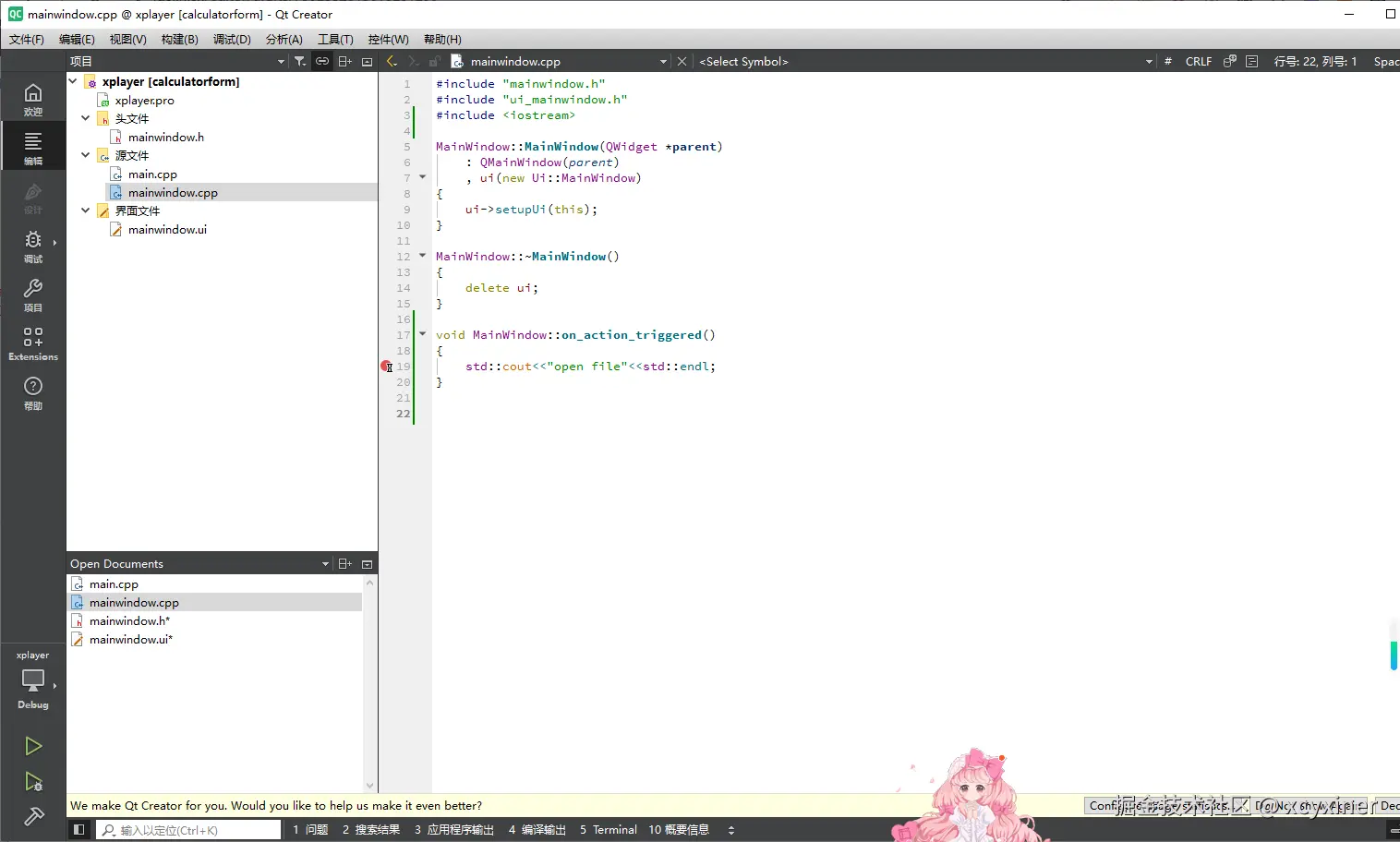Click the 视图(V) menu
The height and width of the screenshot is (842, 1400).
(127, 39)
